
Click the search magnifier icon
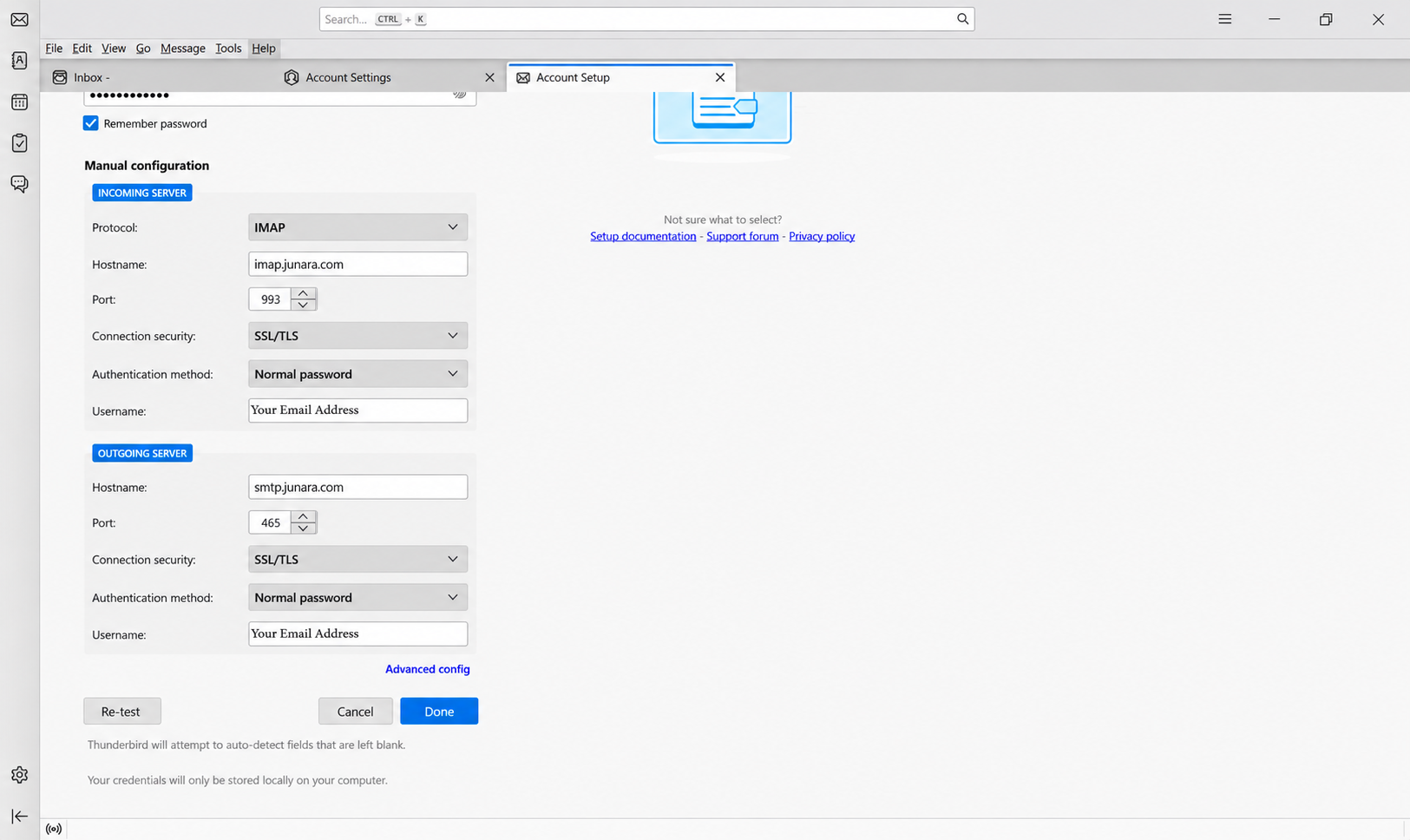coord(962,19)
